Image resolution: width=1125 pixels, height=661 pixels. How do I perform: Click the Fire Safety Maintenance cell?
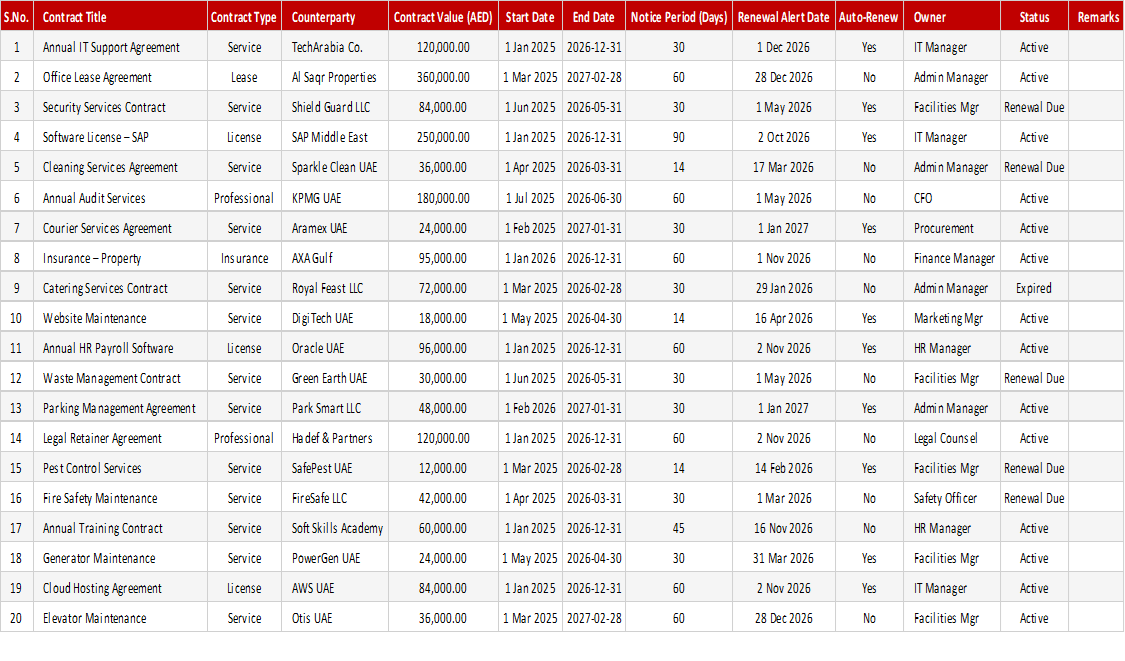coord(121,498)
